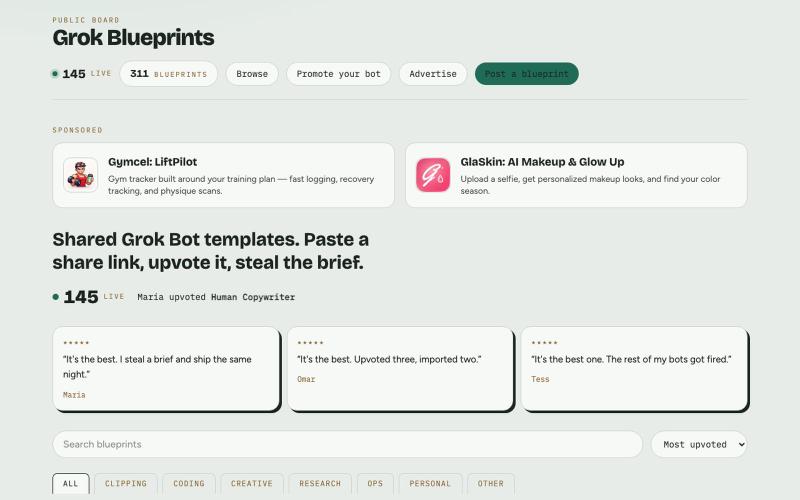Filter by the RESEARCH tab
The height and width of the screenshot is (500, 800).
pyautogui.click(x=320, y=484)
